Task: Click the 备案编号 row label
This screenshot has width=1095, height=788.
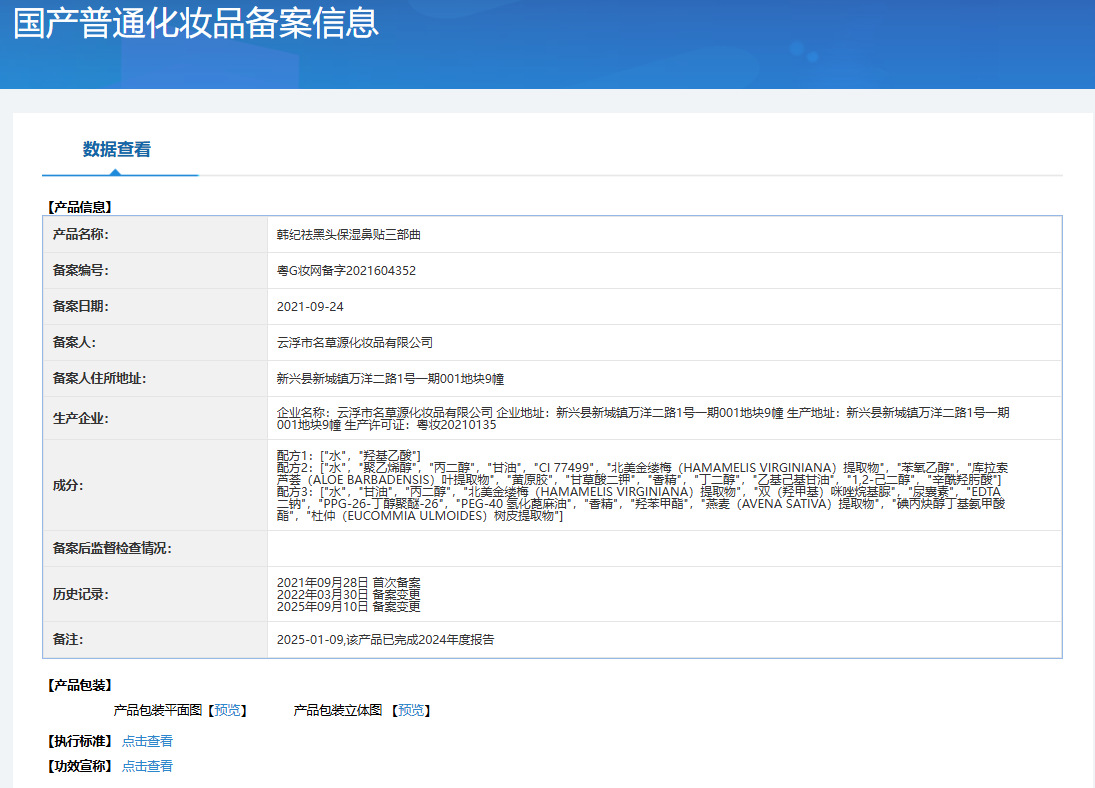Action: 81,270
